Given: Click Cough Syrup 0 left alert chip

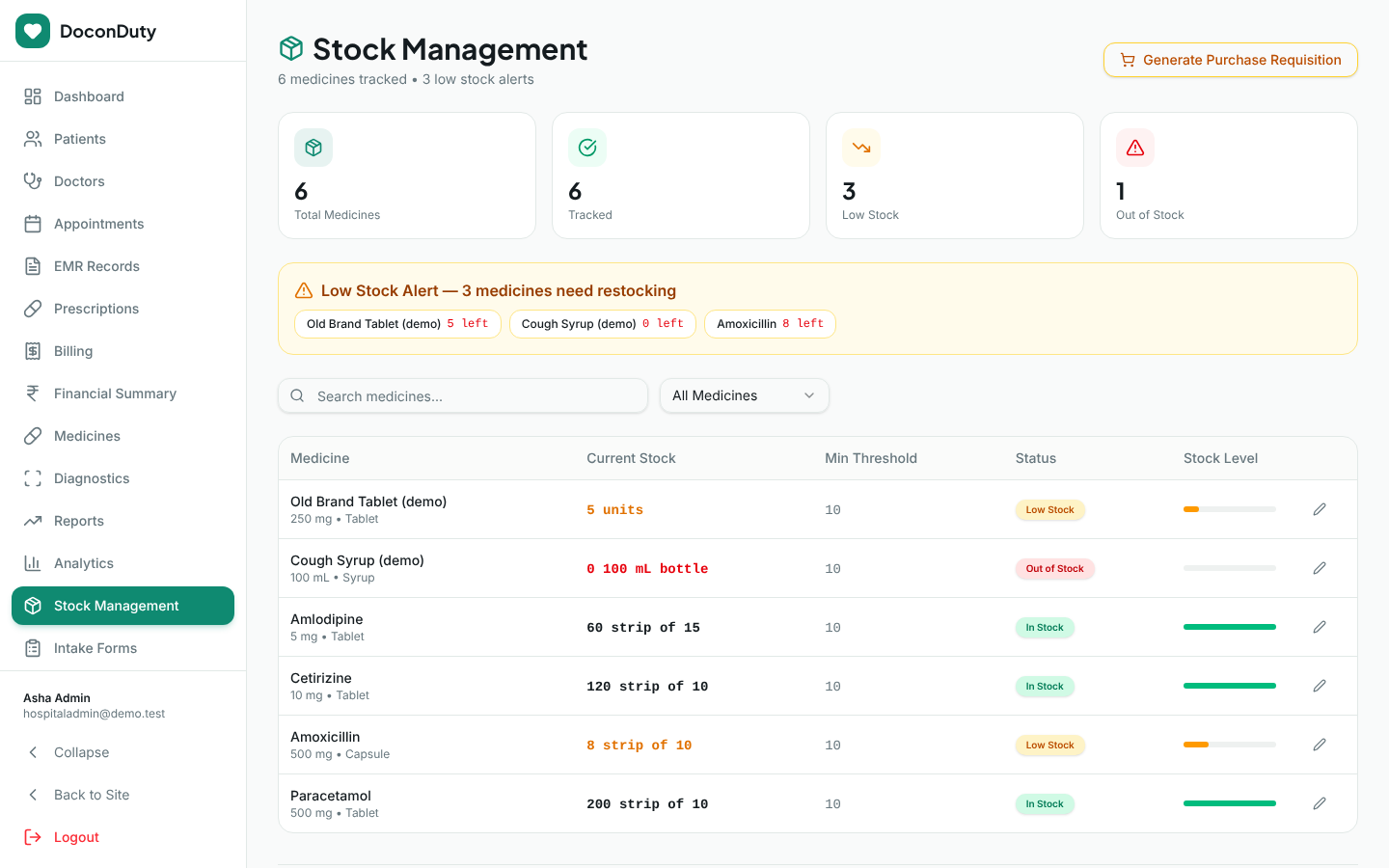Looking at the screenshot, I should [x=603, y=324].
